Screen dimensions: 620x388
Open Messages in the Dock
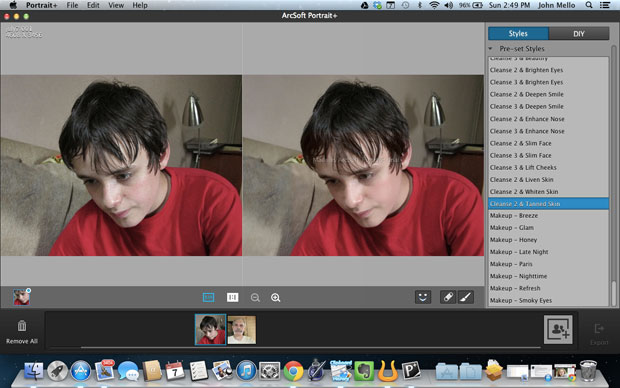(x=128, y=372)
